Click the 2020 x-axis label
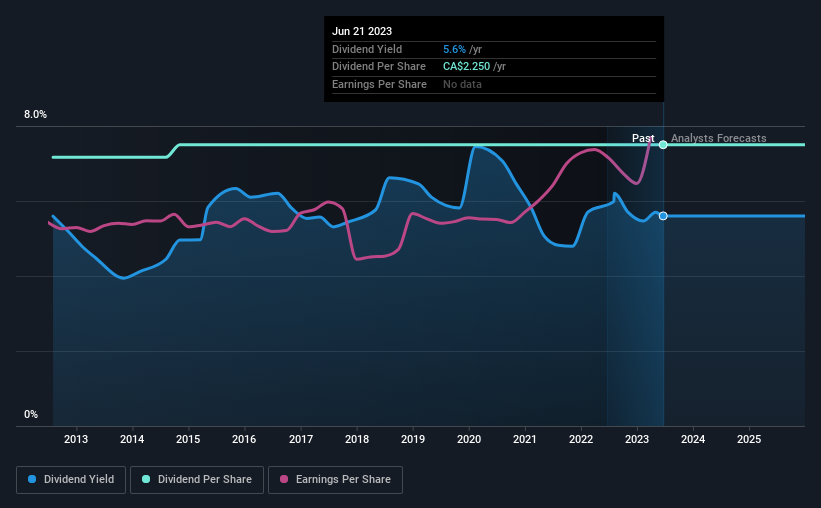Screen dimensions: 821x508 tap(469, 439)
